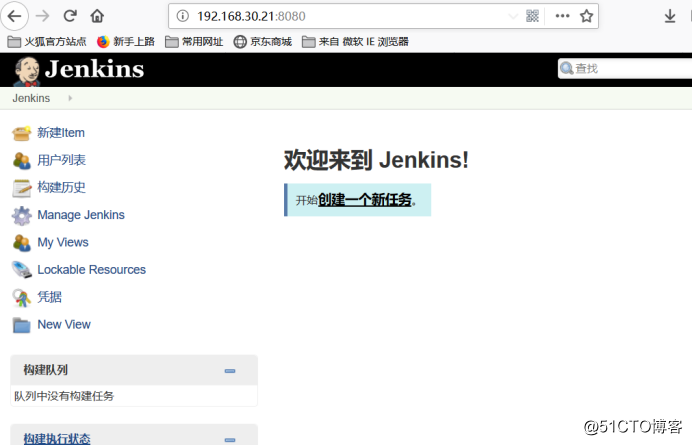692x445 pixels.
Task: Click the QR code icon in address bar
Action: [532, 16]
